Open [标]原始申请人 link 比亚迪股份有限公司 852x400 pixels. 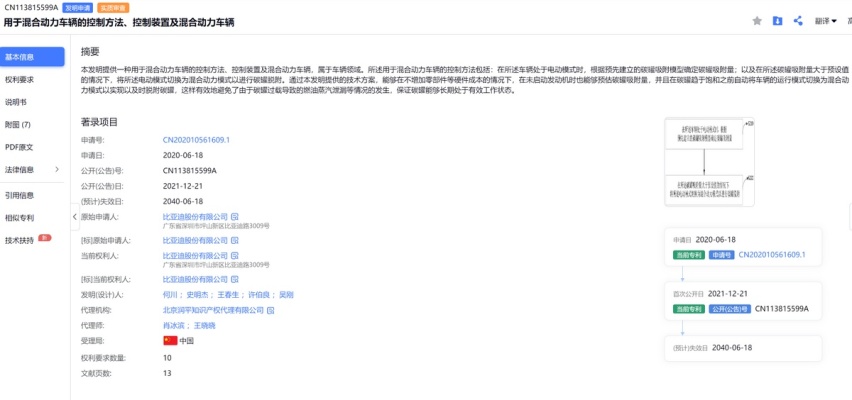(195, 240)
